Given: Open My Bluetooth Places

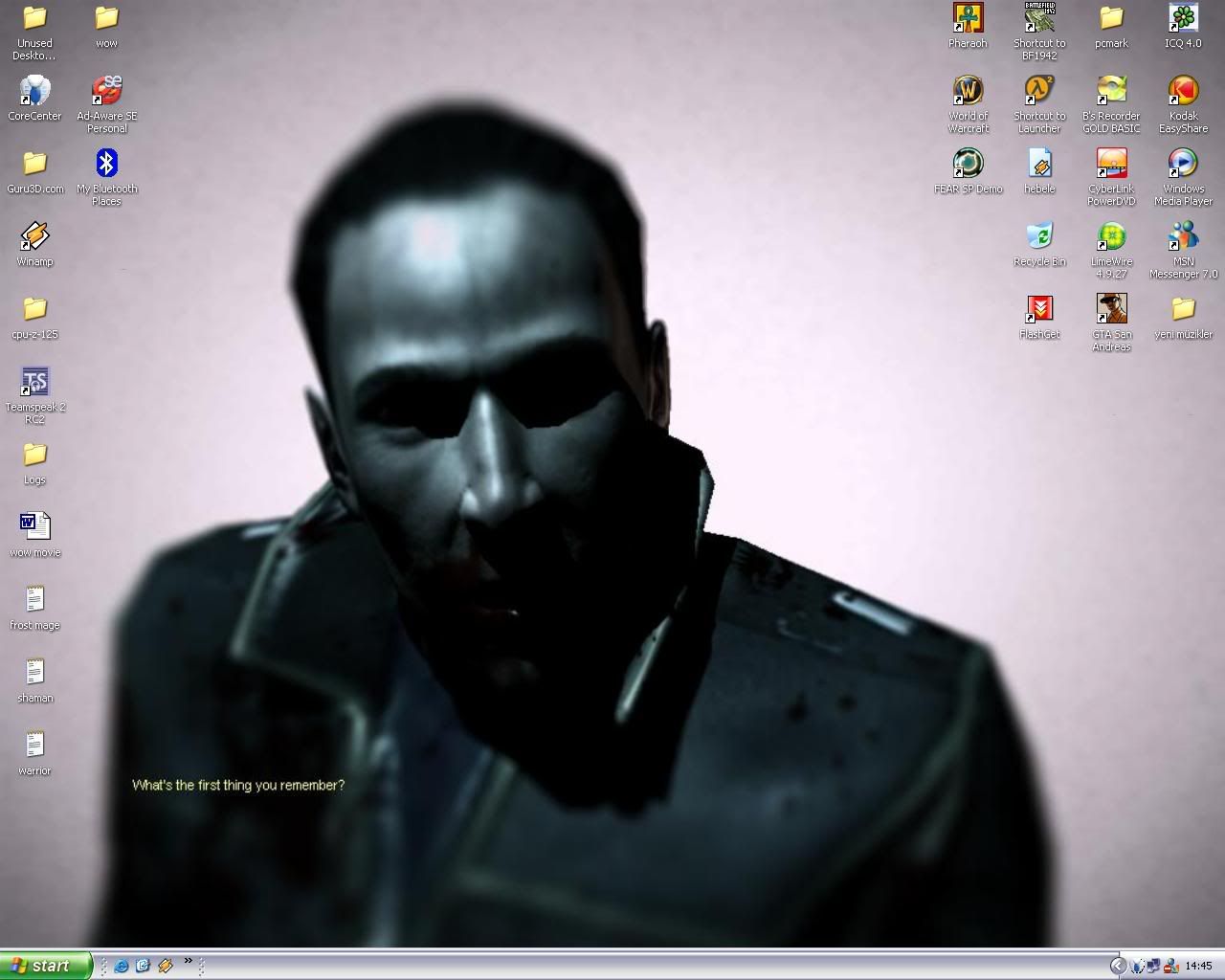Looking at the screenshot, I should [x=106, y=164].
